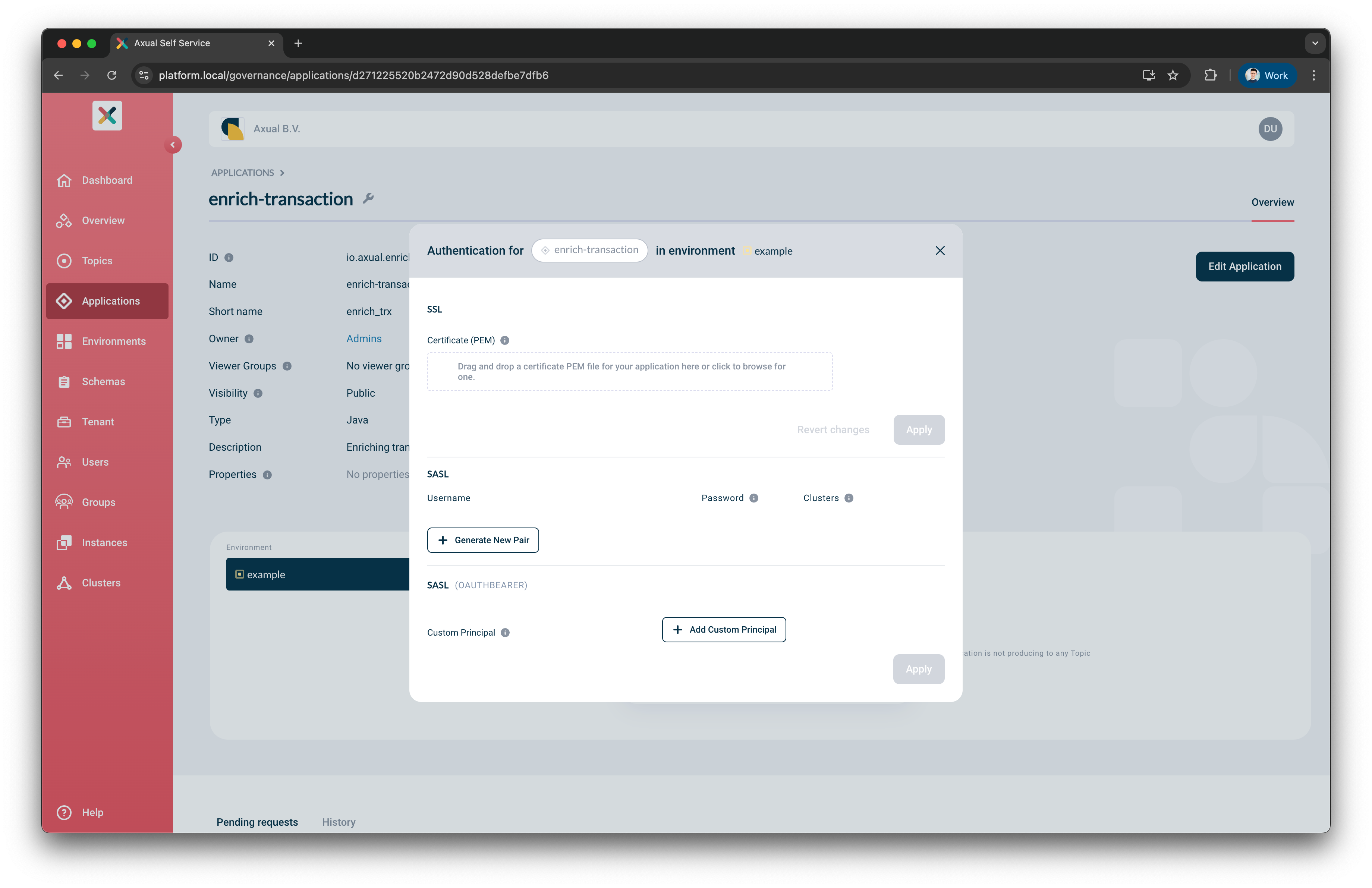Switch to the History tab

339,822
